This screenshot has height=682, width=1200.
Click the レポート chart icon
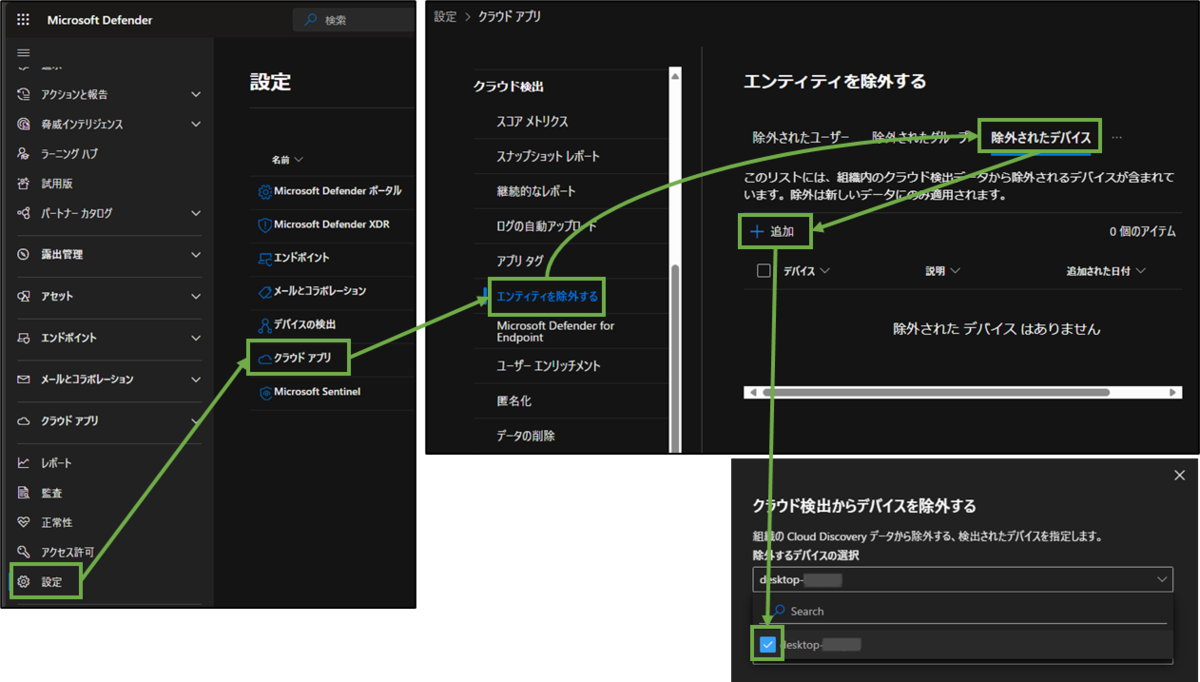[x=24, y=464]
